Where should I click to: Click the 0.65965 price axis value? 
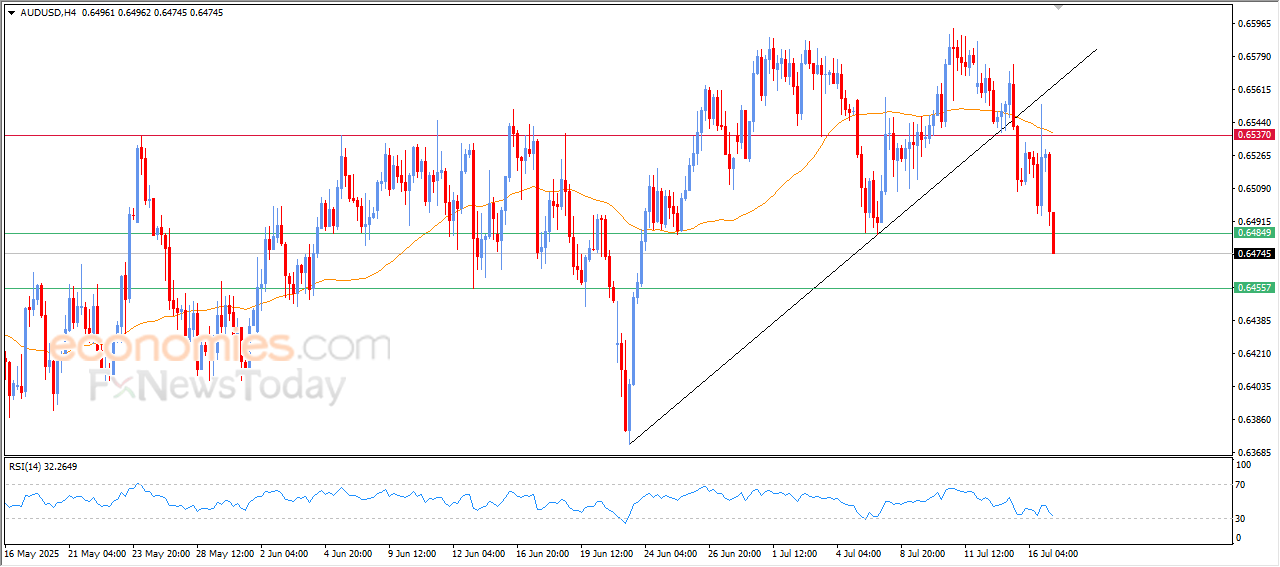1255,23
